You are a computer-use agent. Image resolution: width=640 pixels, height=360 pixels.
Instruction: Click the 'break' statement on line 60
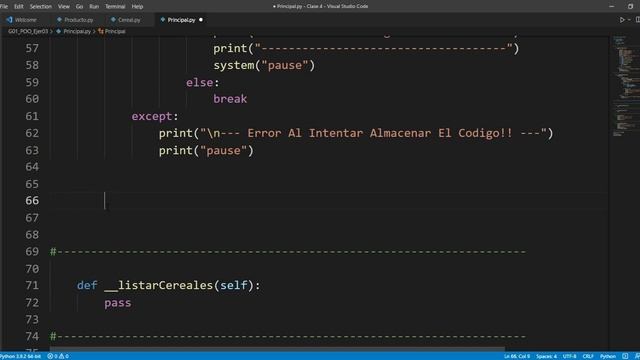coord(230,99)
